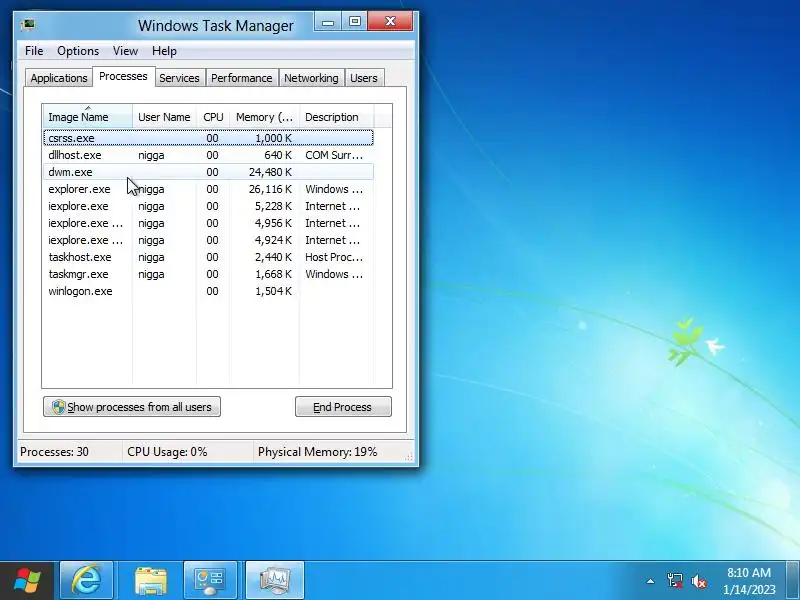Open the File menu
The image size is (800, 600).
[34, 51]
